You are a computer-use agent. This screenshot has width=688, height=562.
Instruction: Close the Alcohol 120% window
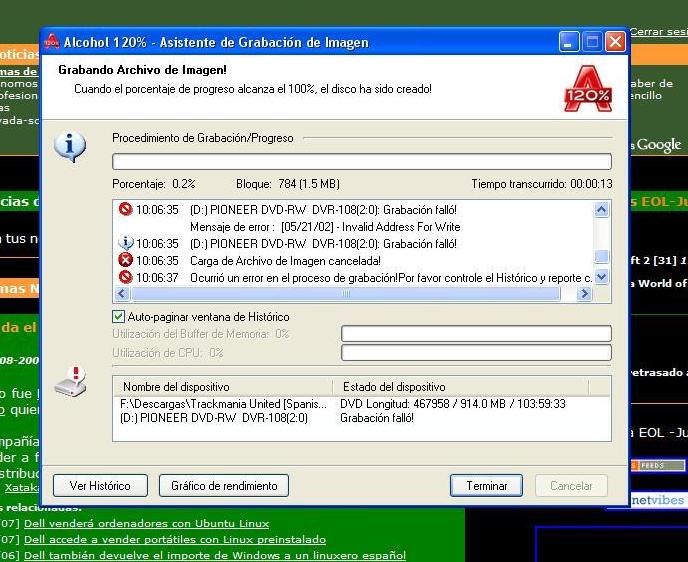(x=615, y=42)
